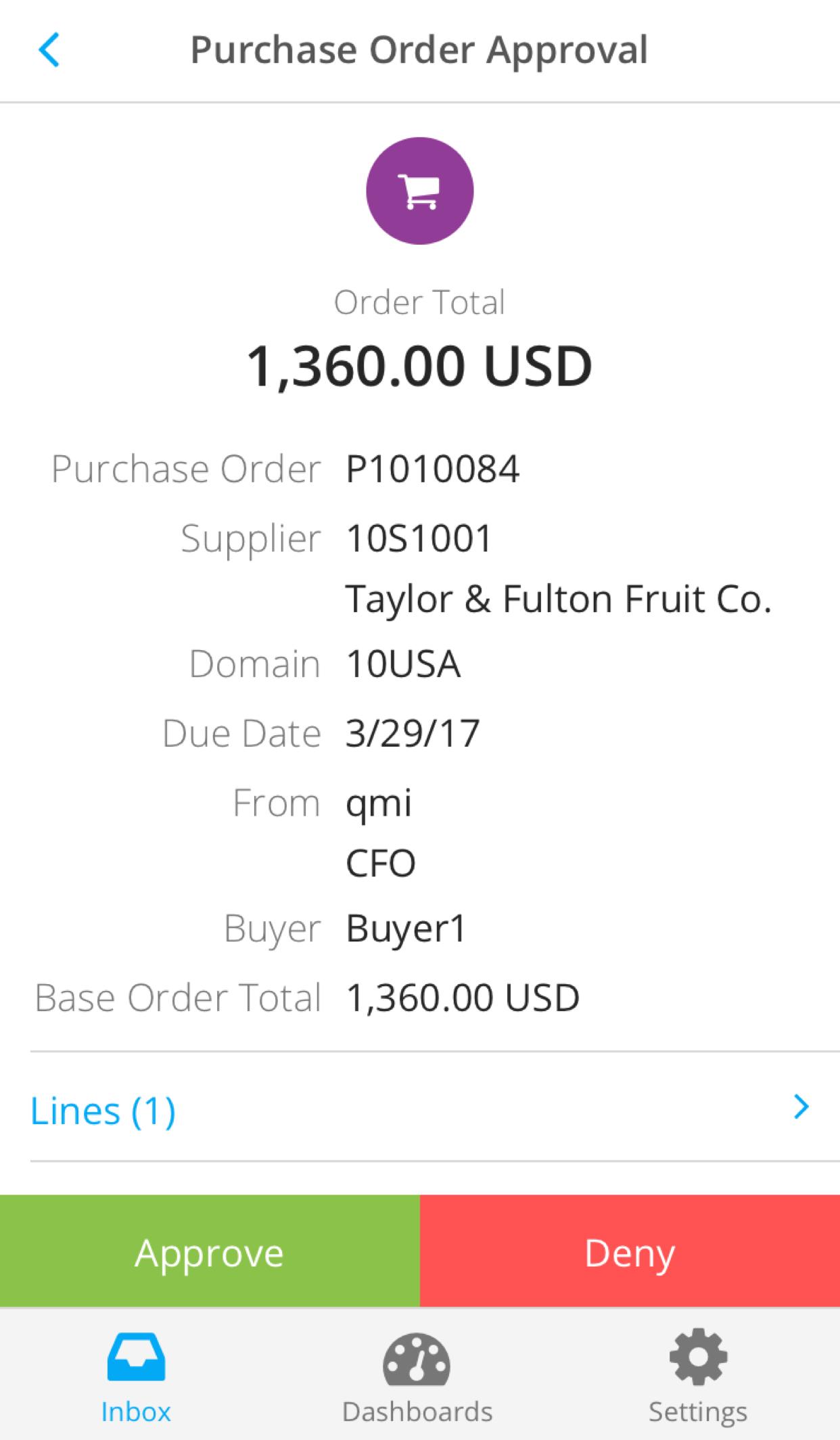Switch to the Inbox tab label
The width and height of the screenshot is (840, 1440).
pos(136,1412)
